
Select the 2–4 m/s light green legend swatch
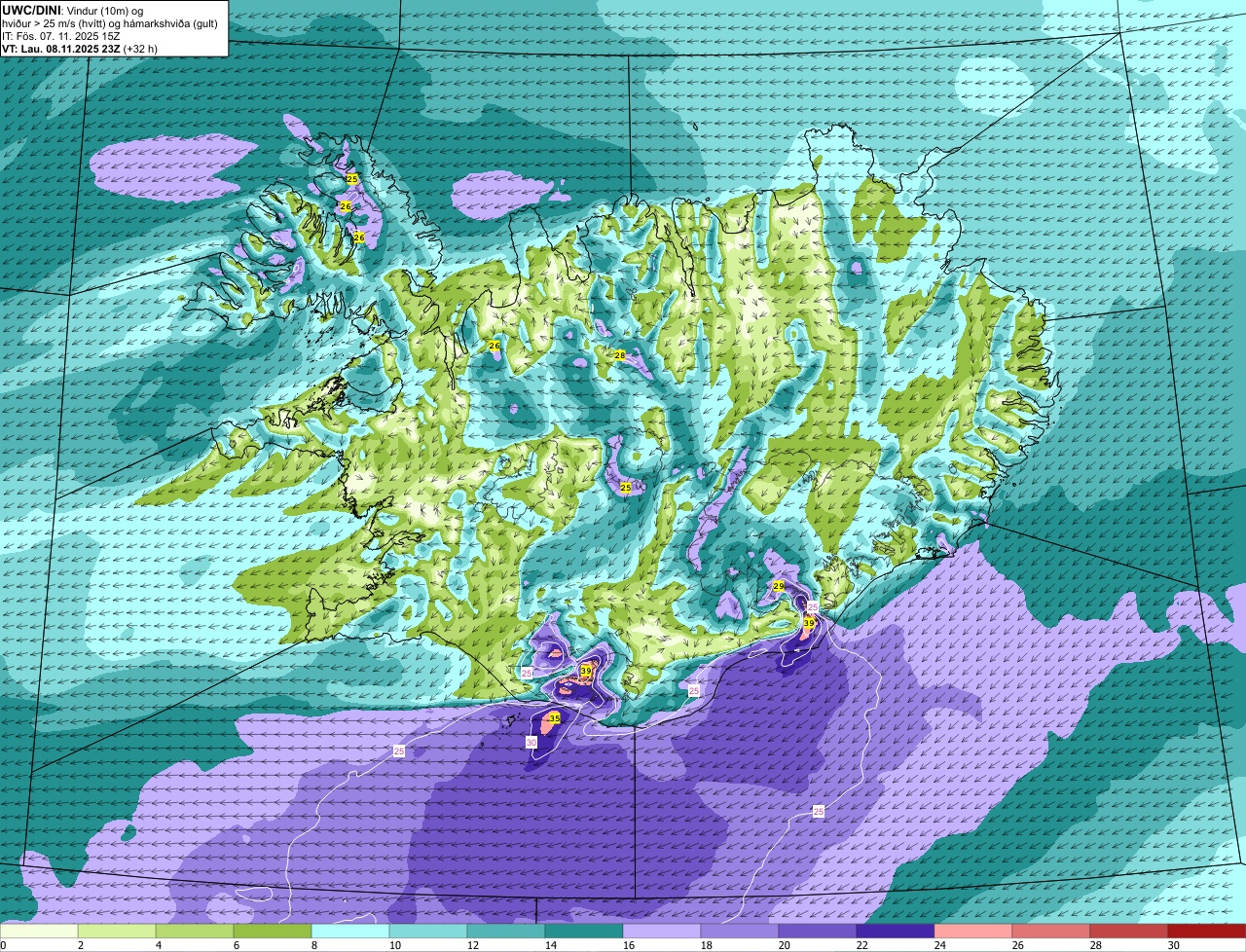point(117,932)
